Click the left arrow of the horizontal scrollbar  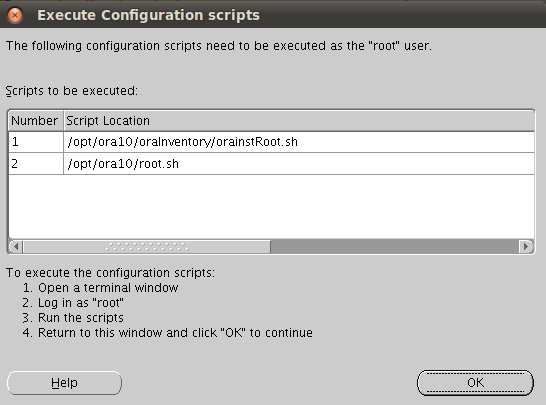(x=16, y=247)
